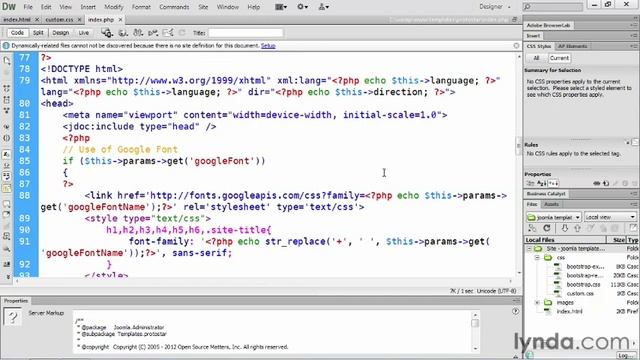Click Expand All icon in coding toolbar
The width and height of the screenshot is (640, 360).
click(x=7, y=111)
